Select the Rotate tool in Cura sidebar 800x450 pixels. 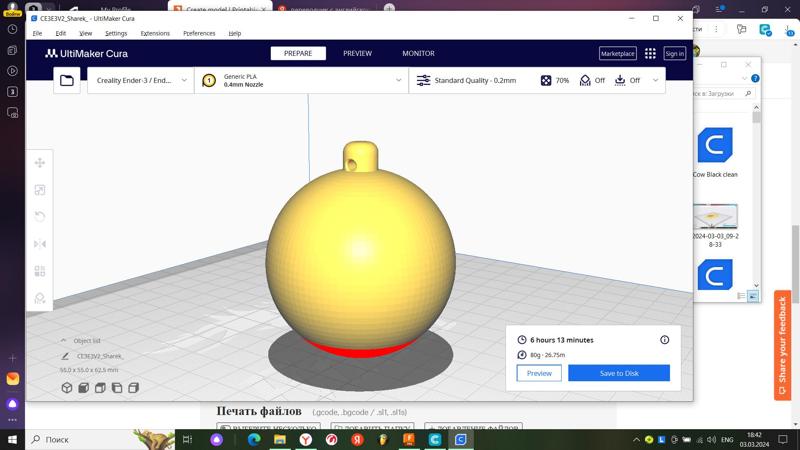pyautogui.click(x=40, y=217)
